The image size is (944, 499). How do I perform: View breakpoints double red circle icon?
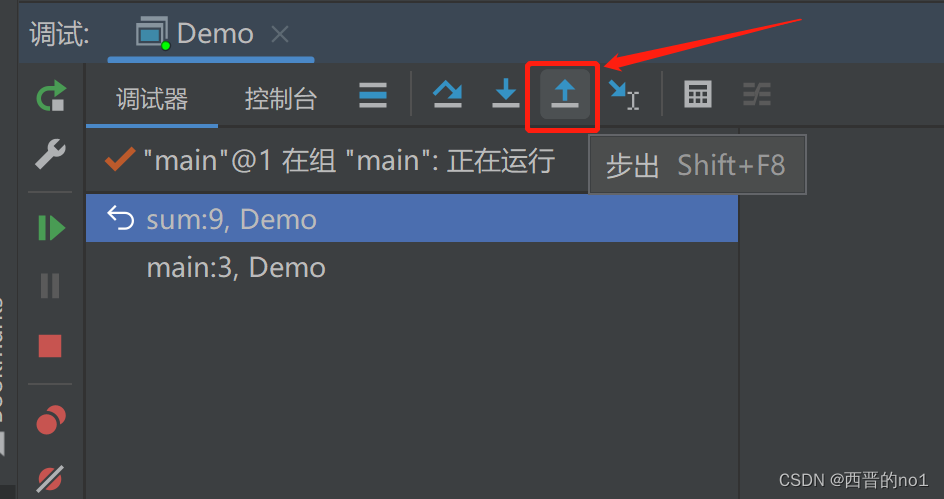(51, 420)
